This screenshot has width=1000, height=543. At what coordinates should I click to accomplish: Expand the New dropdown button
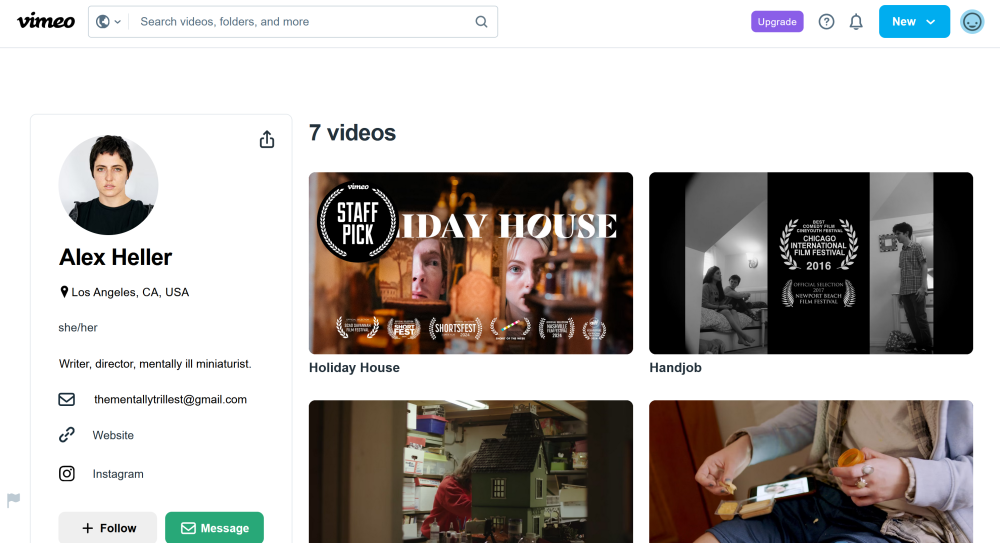(914, 22)
